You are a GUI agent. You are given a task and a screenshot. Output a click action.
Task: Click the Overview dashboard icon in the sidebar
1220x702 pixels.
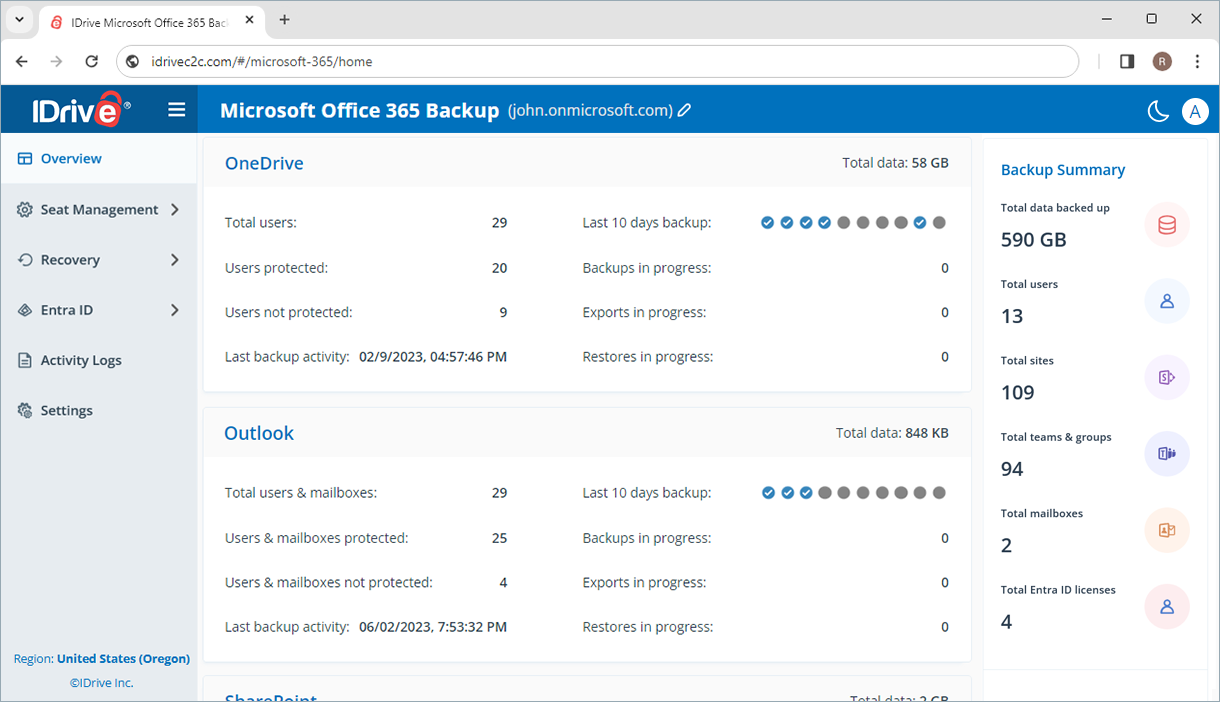pos(25,159)
